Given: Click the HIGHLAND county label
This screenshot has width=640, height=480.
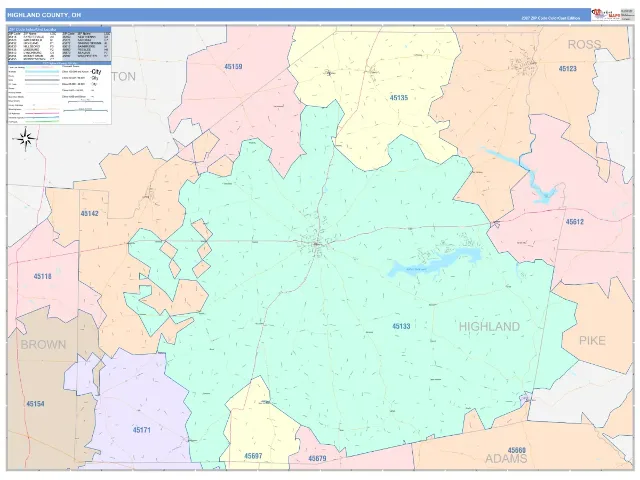Looking at the screenshot, I should [x=489, y=327].
